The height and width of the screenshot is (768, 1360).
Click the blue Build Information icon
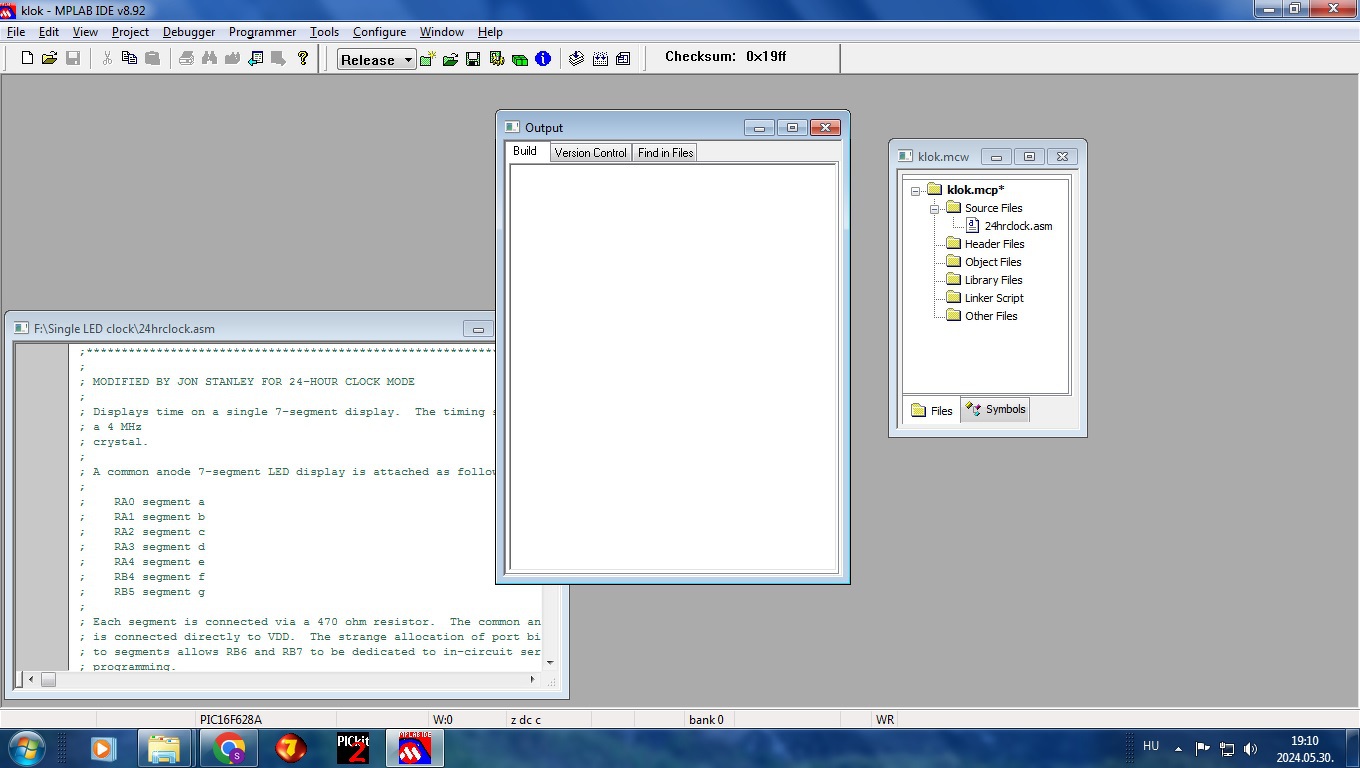[543, 60]
